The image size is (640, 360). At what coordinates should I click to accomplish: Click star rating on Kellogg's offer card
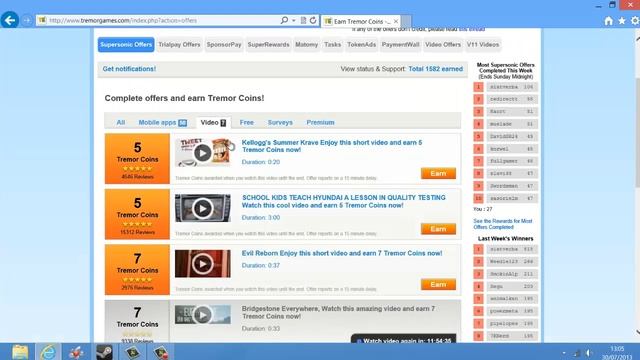pyautogui.click(x=137, y=169)
